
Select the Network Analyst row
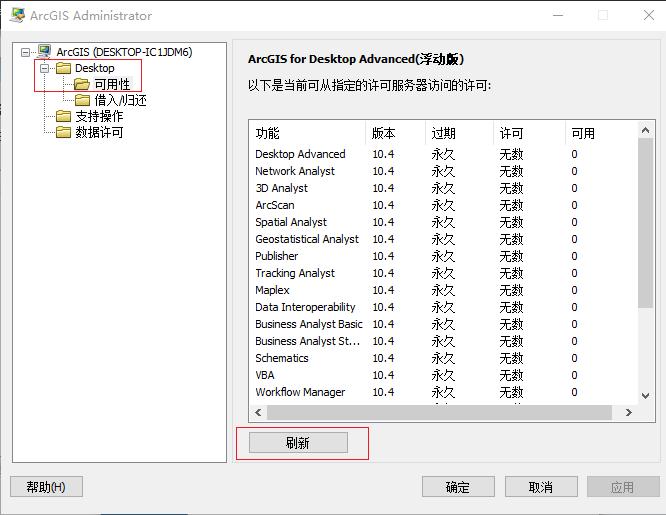point(443,171)
